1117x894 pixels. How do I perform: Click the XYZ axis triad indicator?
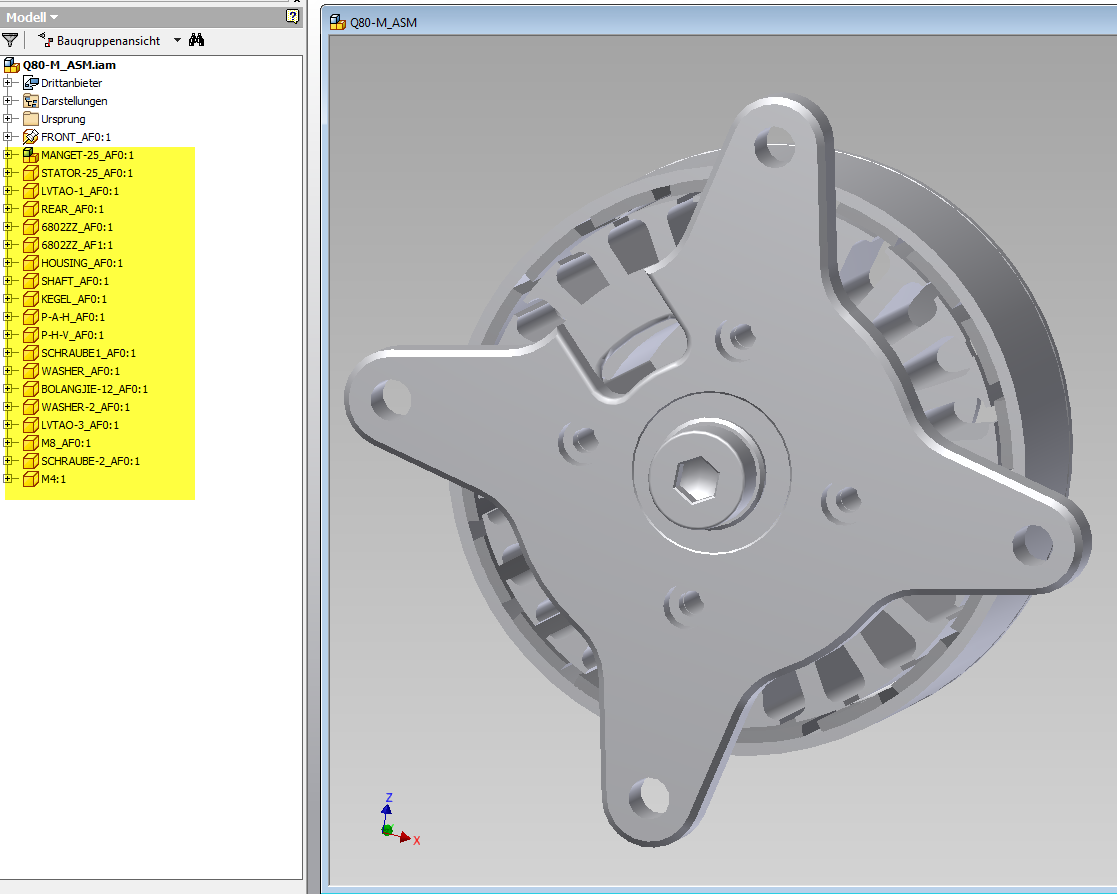point(400,819)
